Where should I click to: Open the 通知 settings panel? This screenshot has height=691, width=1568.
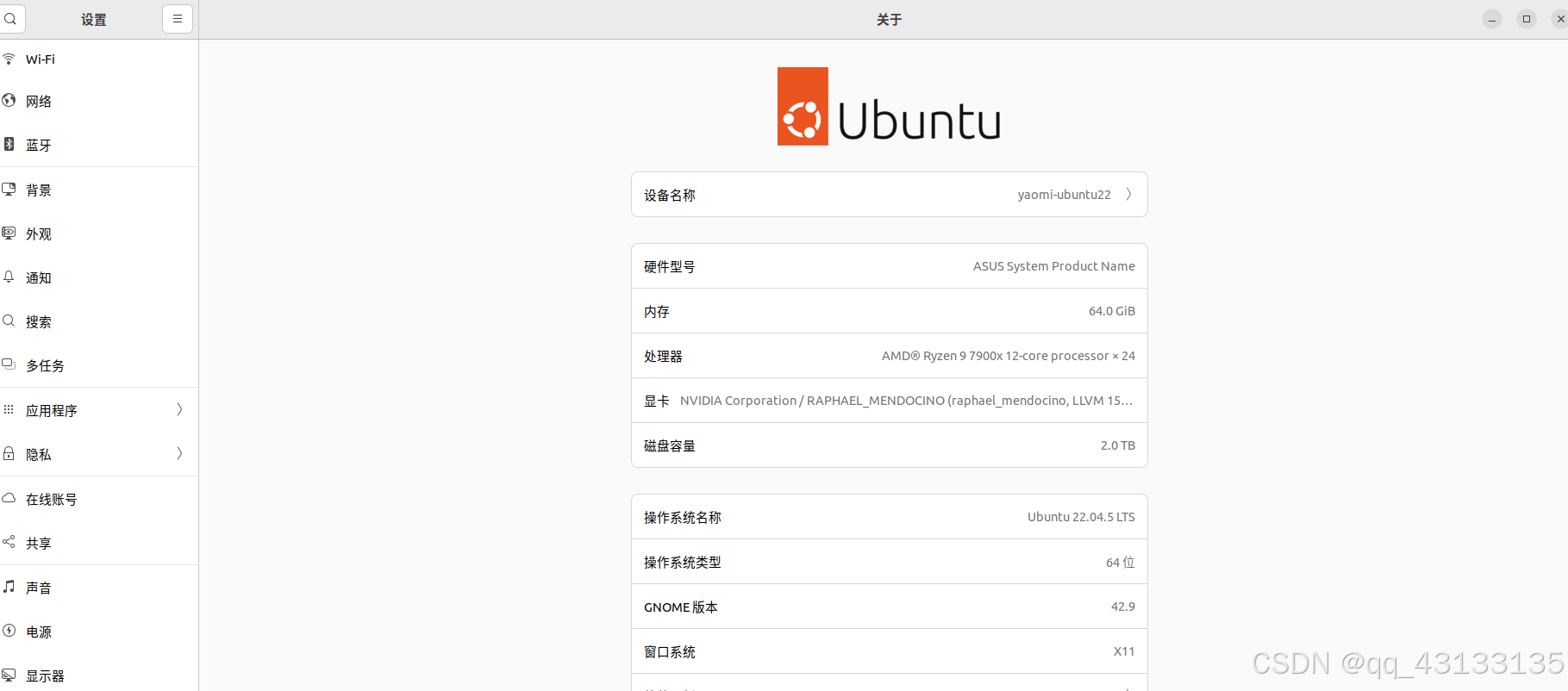click(x=99, y=278)
